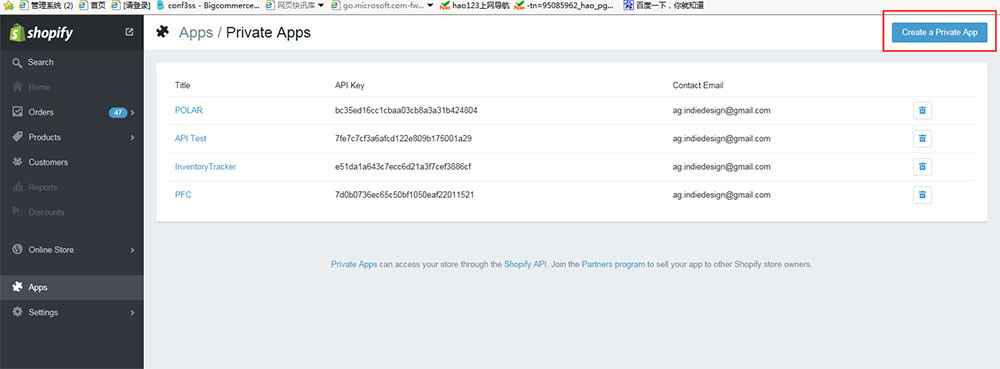Click the contact email in PFC row

(x=721, y=194)
